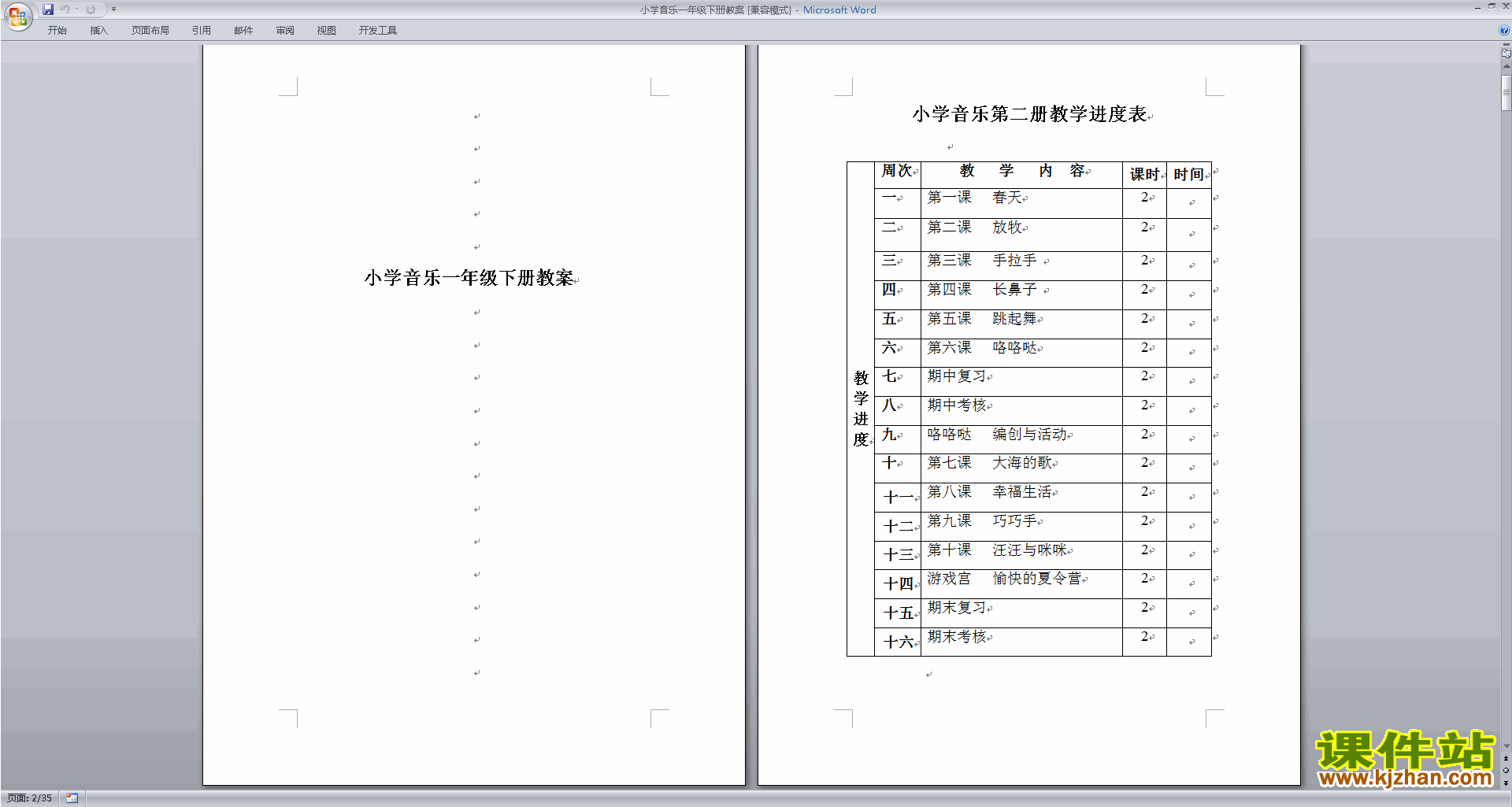Click the cover title 小学音乐一年级下册教案

pos(469,278)
